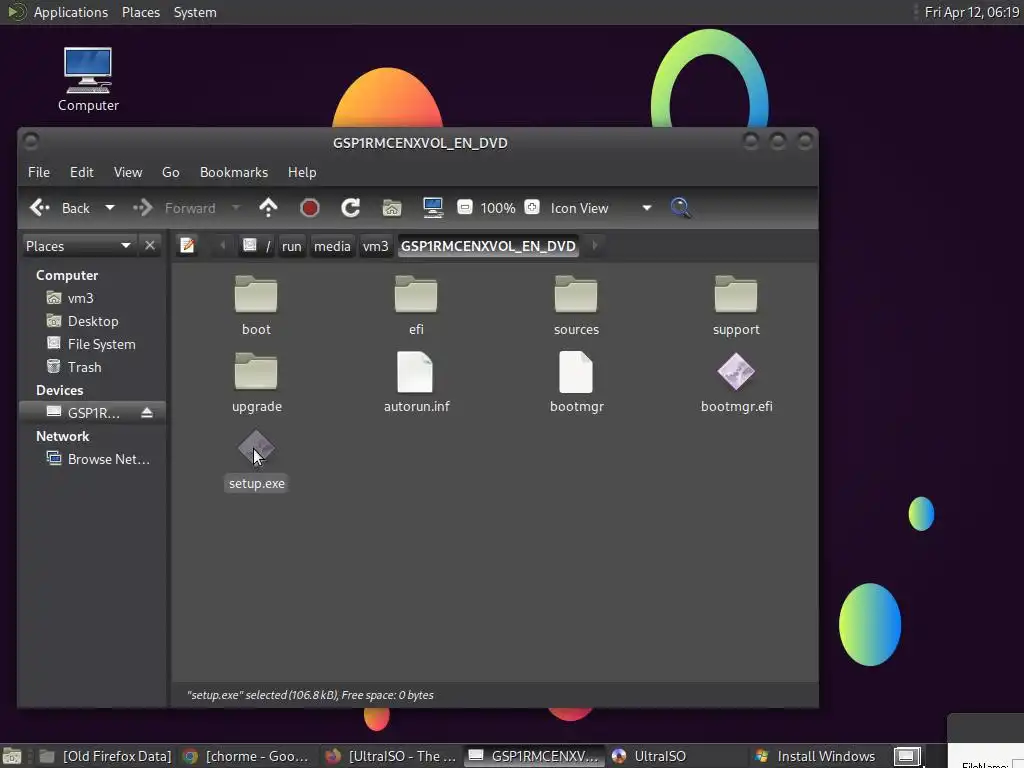This screenshot has height=768, width=1024.
Task: Select the setup.exe file icon
Action: pyautogui.click(x=256, y=449)
